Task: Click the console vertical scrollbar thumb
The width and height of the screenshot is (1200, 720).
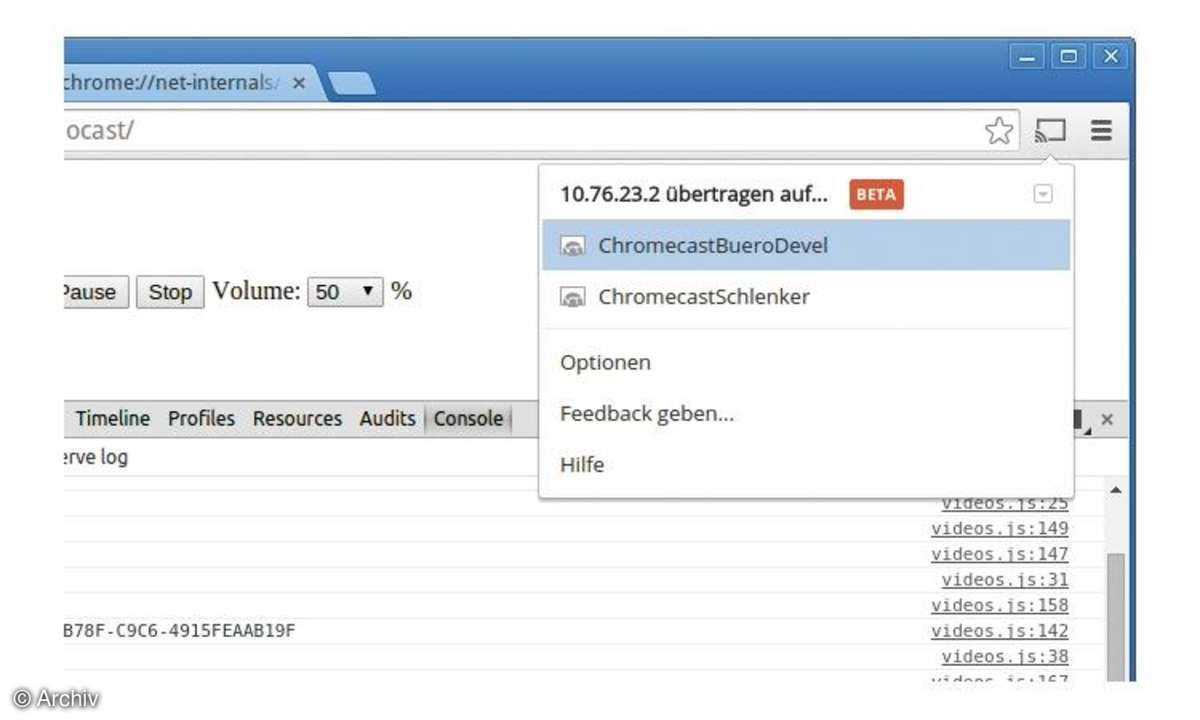Action: coord(1115,615)
